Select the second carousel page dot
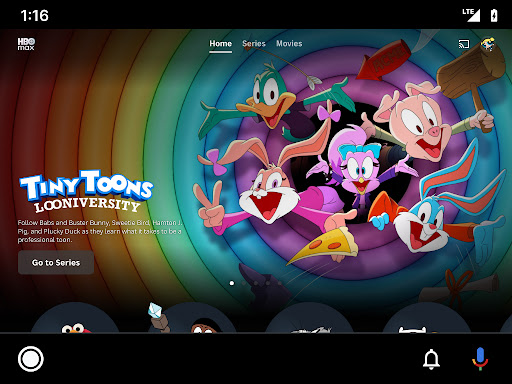512x384 pixels. coord(244,283)
